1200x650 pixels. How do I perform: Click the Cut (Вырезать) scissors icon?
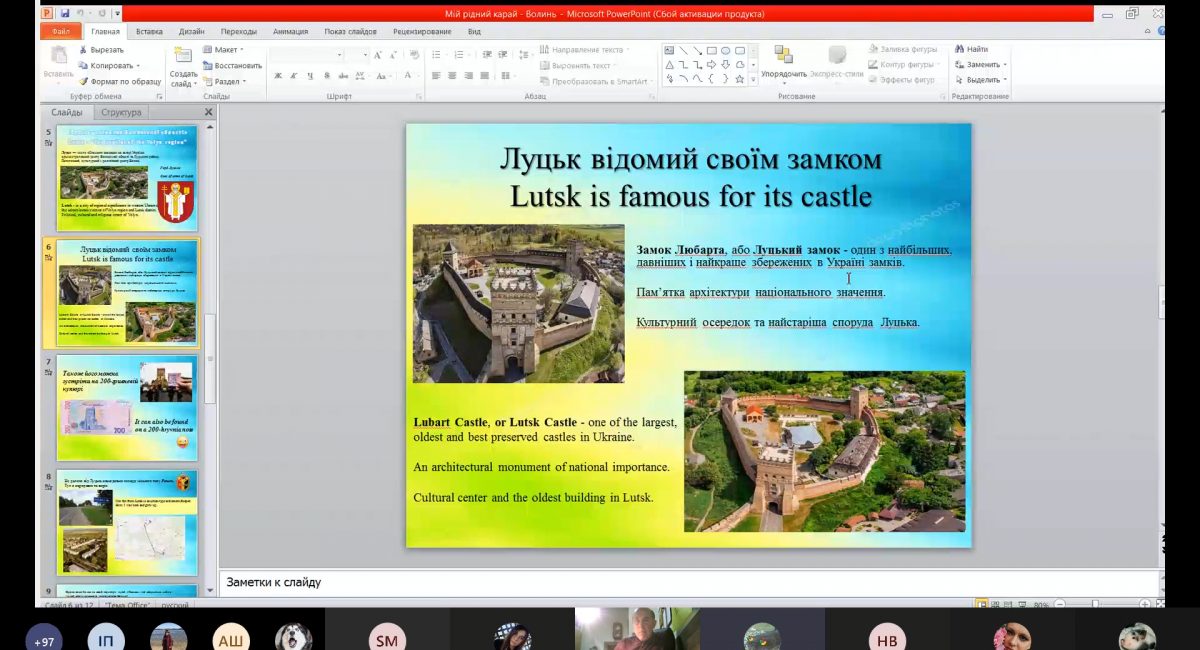83,49
